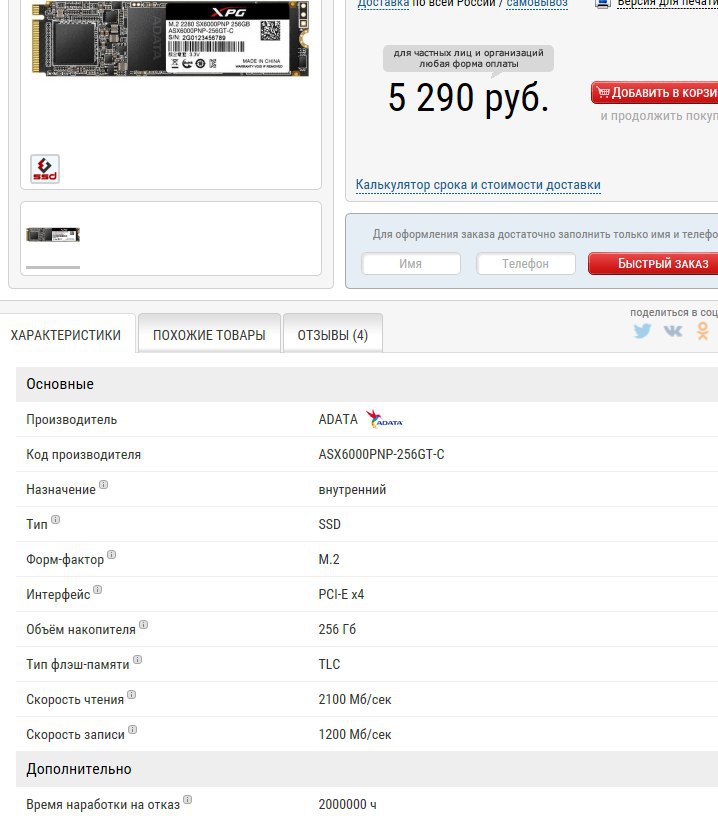Focus the Телефон input field
Viewport: 718px width, 819px height.
526,264
